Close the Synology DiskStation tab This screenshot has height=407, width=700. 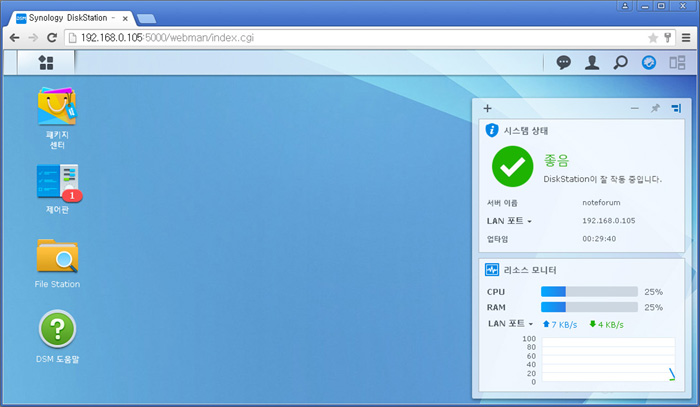125,18
